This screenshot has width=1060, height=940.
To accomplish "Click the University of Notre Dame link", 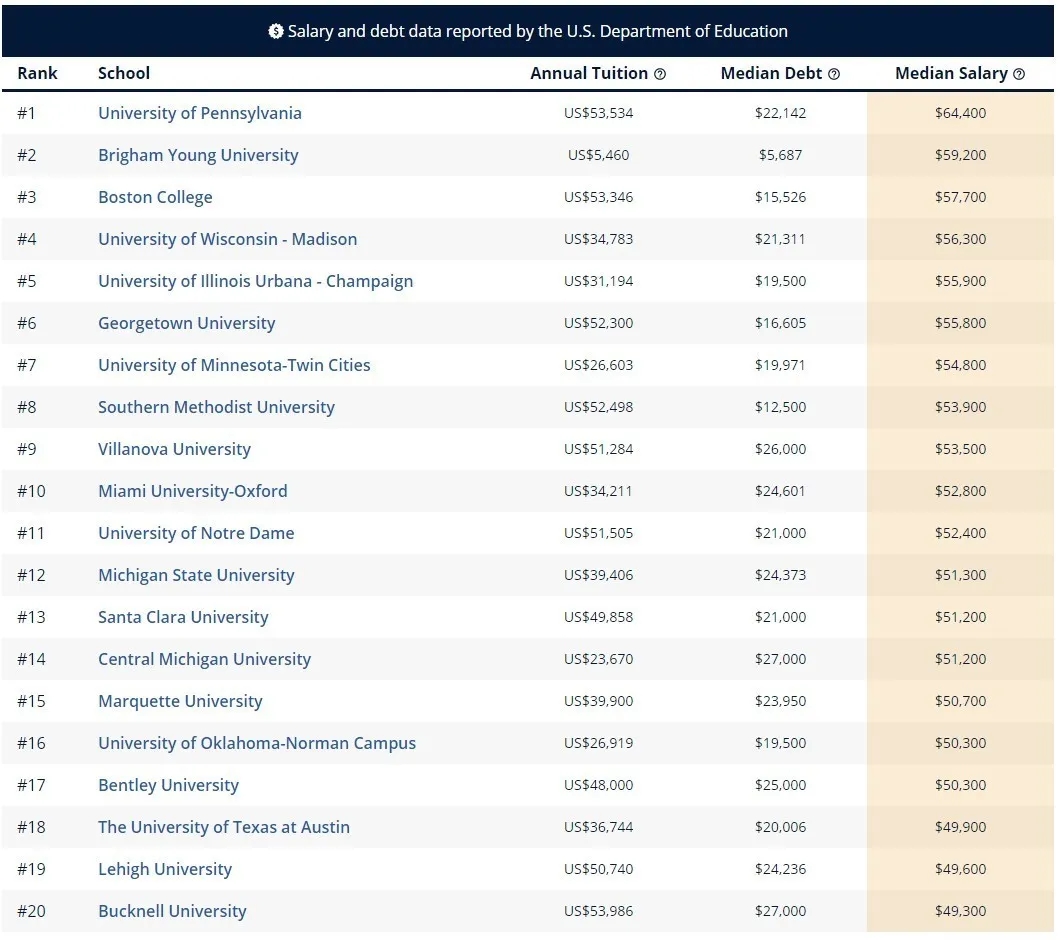I will (196, 533).
